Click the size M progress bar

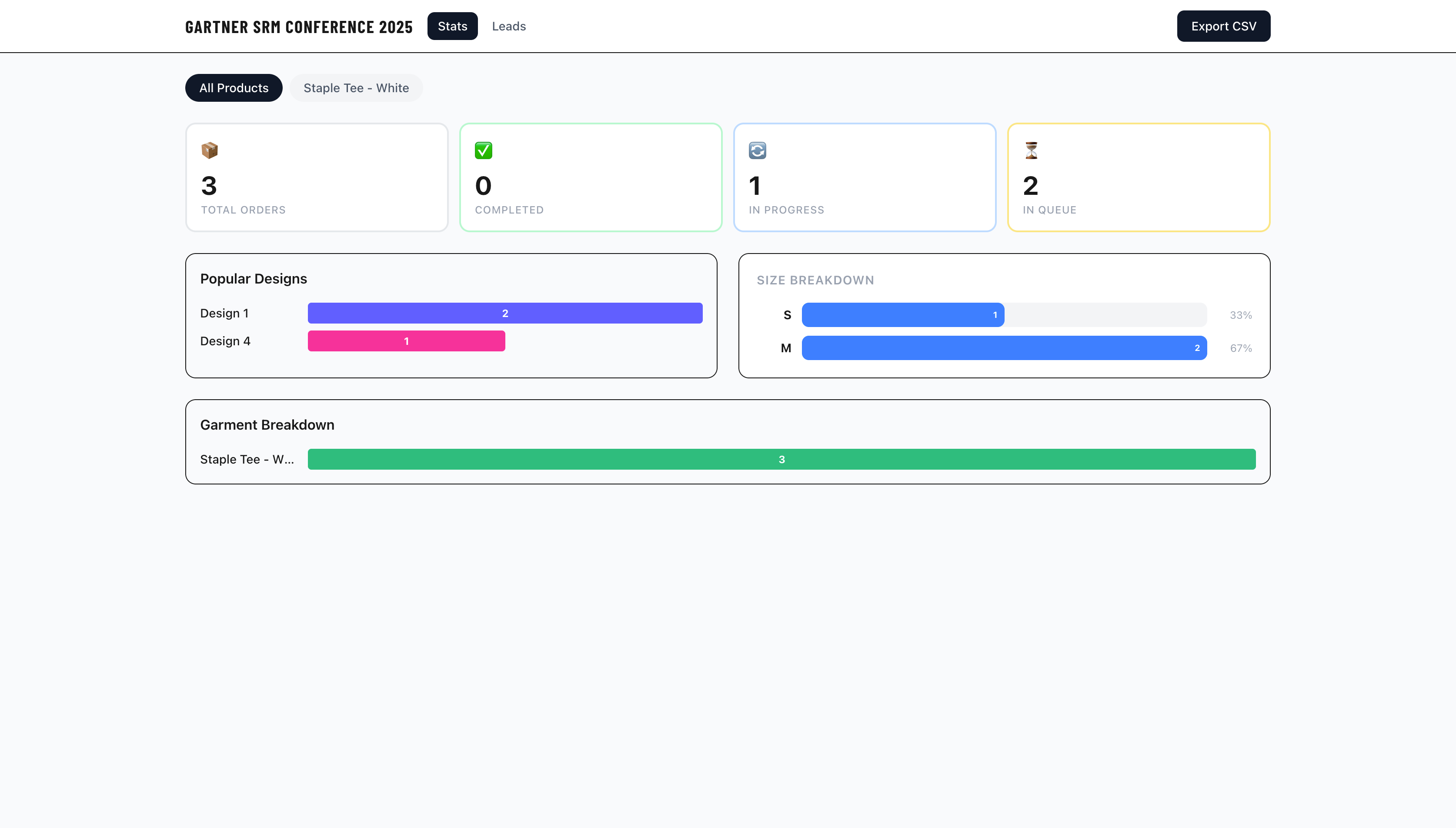(x=1003, y=348)
